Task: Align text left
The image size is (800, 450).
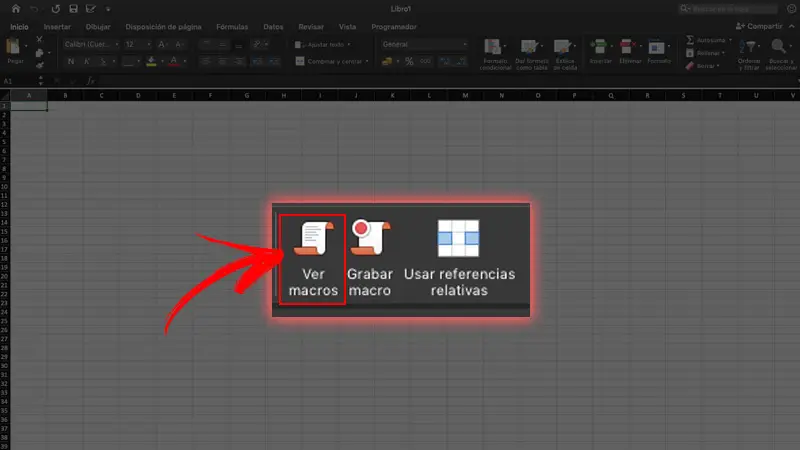Action: pyautogui.click(x=206, y=61)
